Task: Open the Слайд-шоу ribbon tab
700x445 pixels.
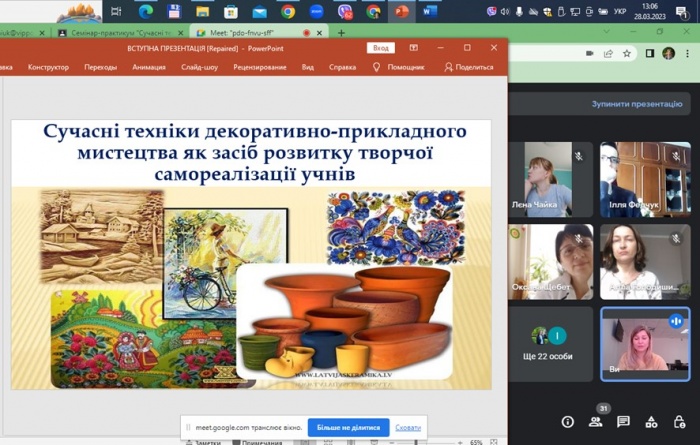Action: pyautogui.click(x=199, y=67)
